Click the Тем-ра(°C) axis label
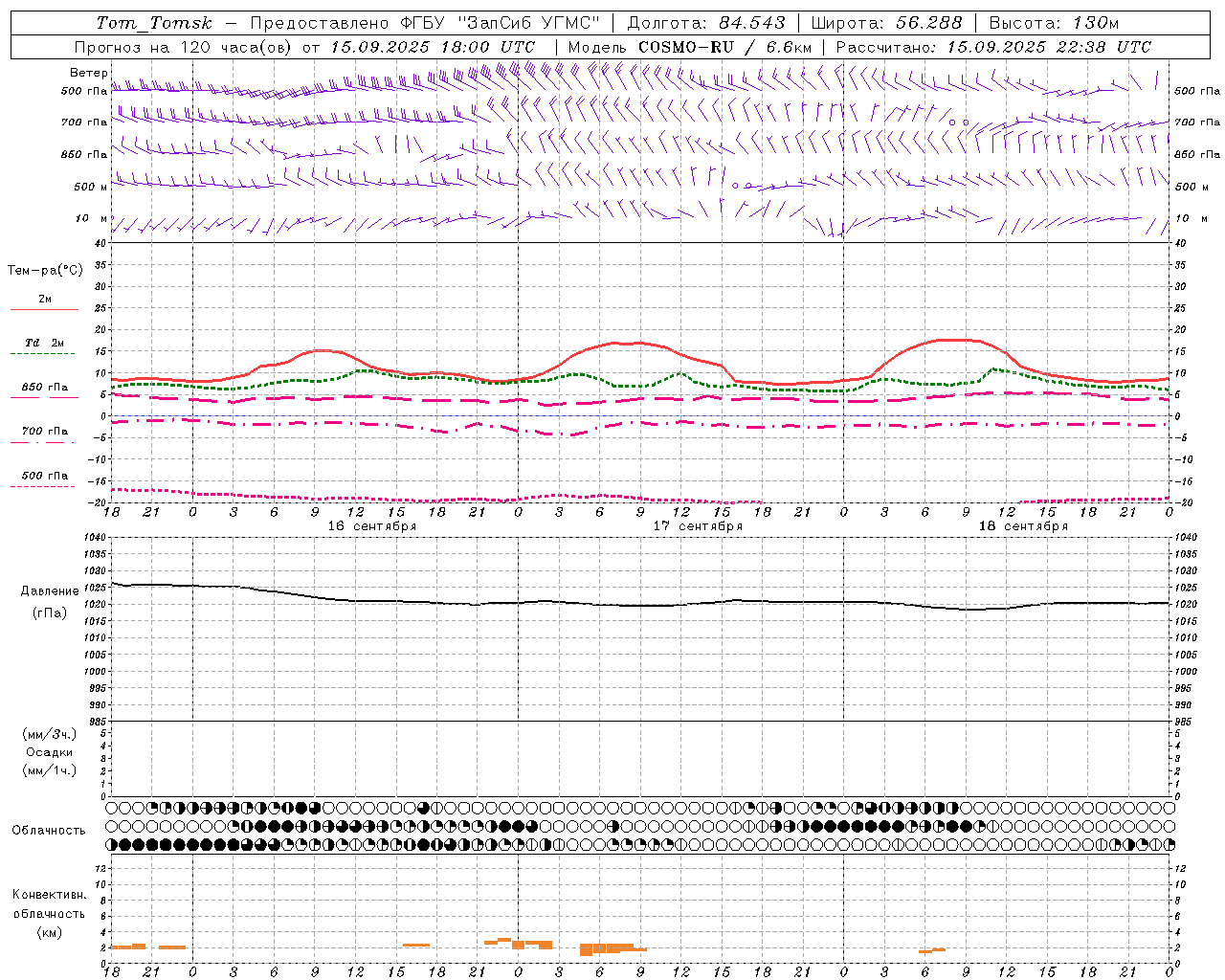 (x=45, y=271)
